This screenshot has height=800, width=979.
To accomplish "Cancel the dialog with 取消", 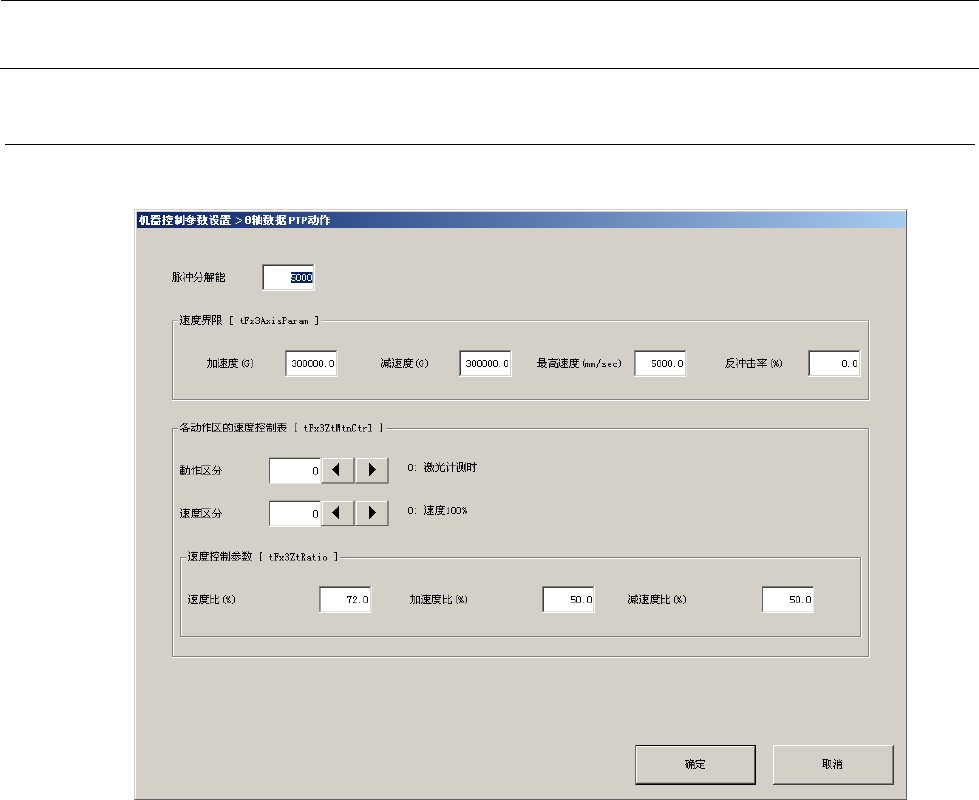I will (831, 763).
